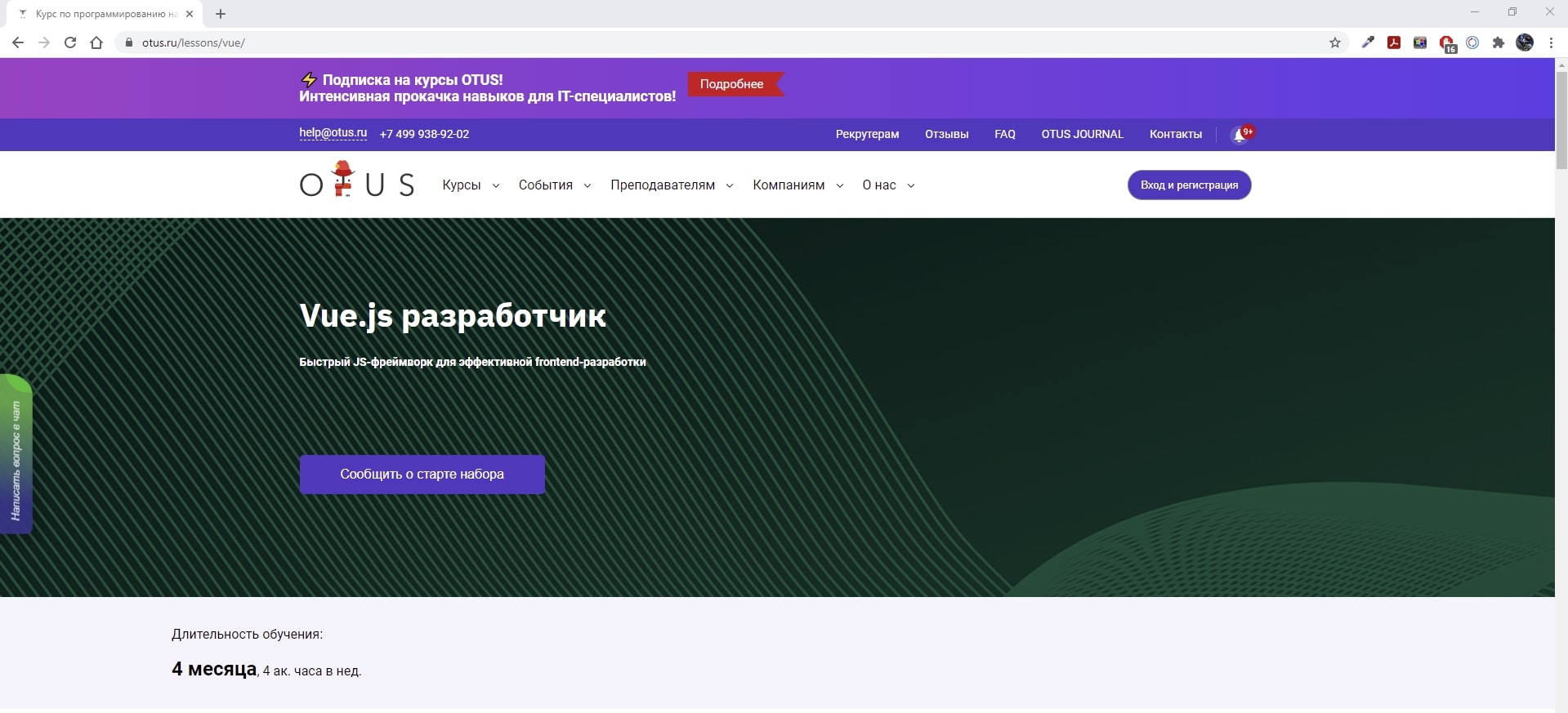Open OTUS JOURNAL

click(x=1082, y=134)
